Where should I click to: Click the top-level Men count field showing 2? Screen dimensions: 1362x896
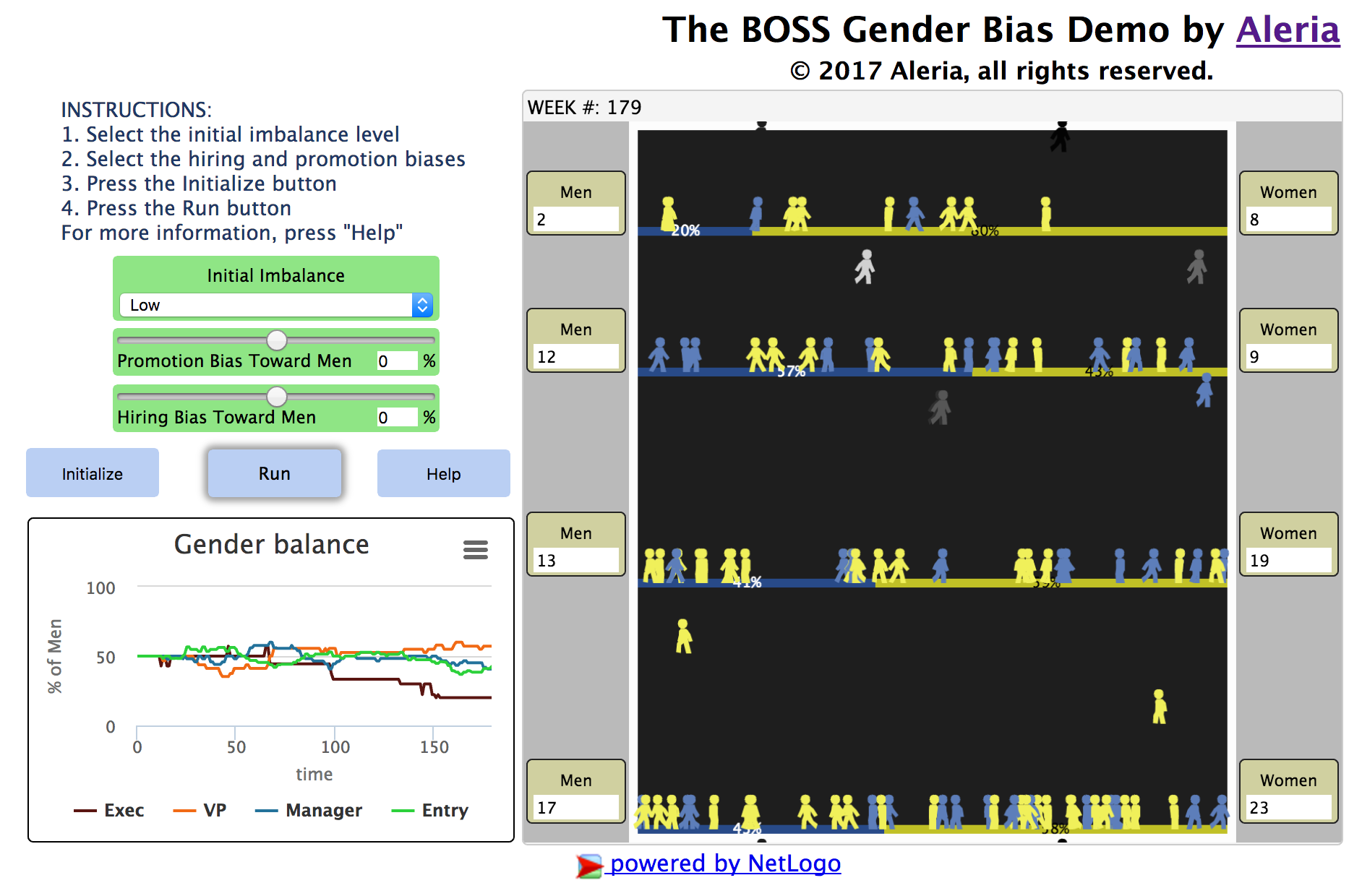click(x=576, y=219)
